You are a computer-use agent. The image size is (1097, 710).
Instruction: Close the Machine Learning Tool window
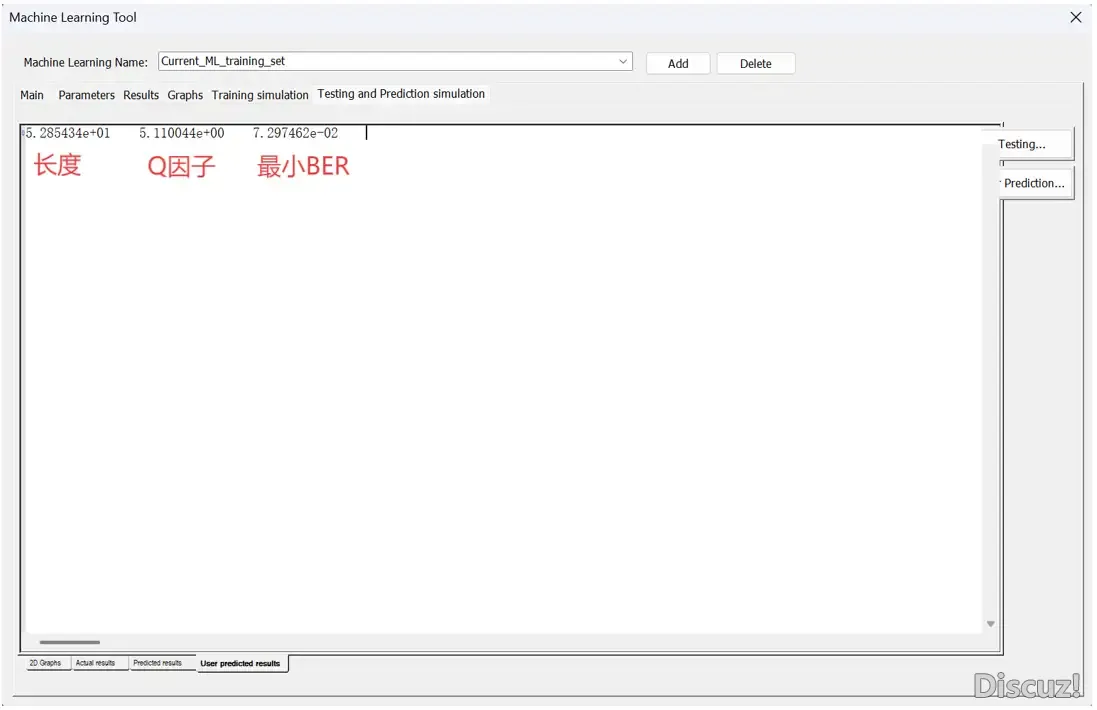(1075, 17)
